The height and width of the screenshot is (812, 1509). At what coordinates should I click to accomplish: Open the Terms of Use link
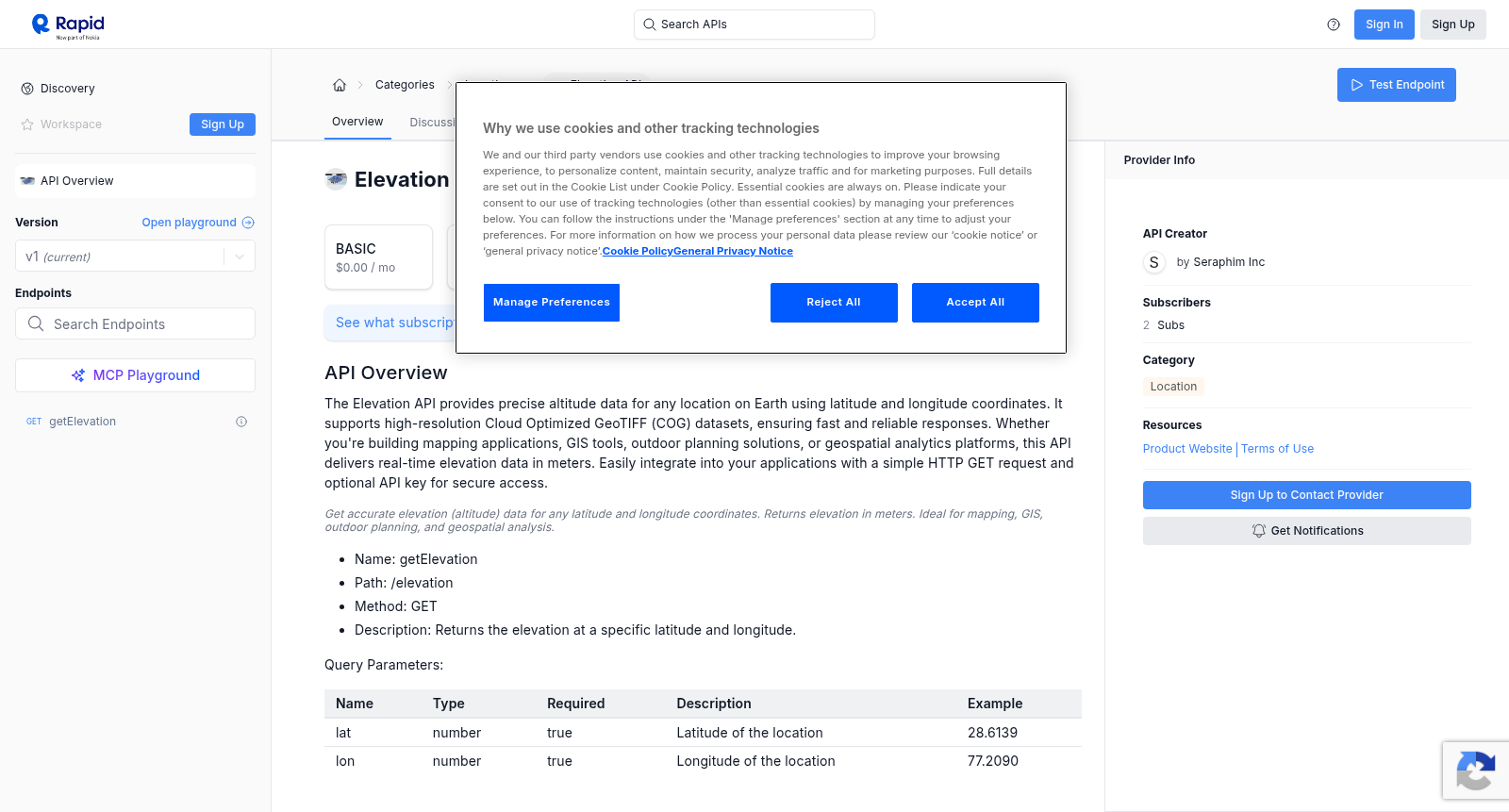pyautogui.click(x=1277, y=449)
